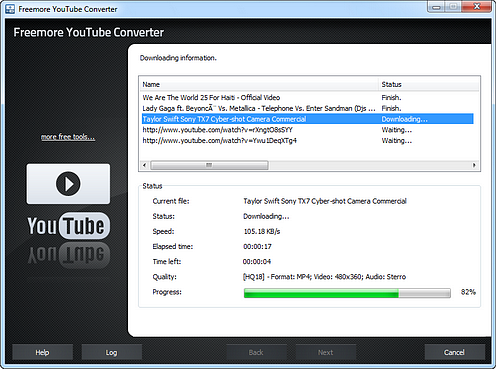Viewport: 496px width, 369px height.
Task: Click the Freemore app icon in title bar
Action: pyautogui.click(x=10, y=9)
